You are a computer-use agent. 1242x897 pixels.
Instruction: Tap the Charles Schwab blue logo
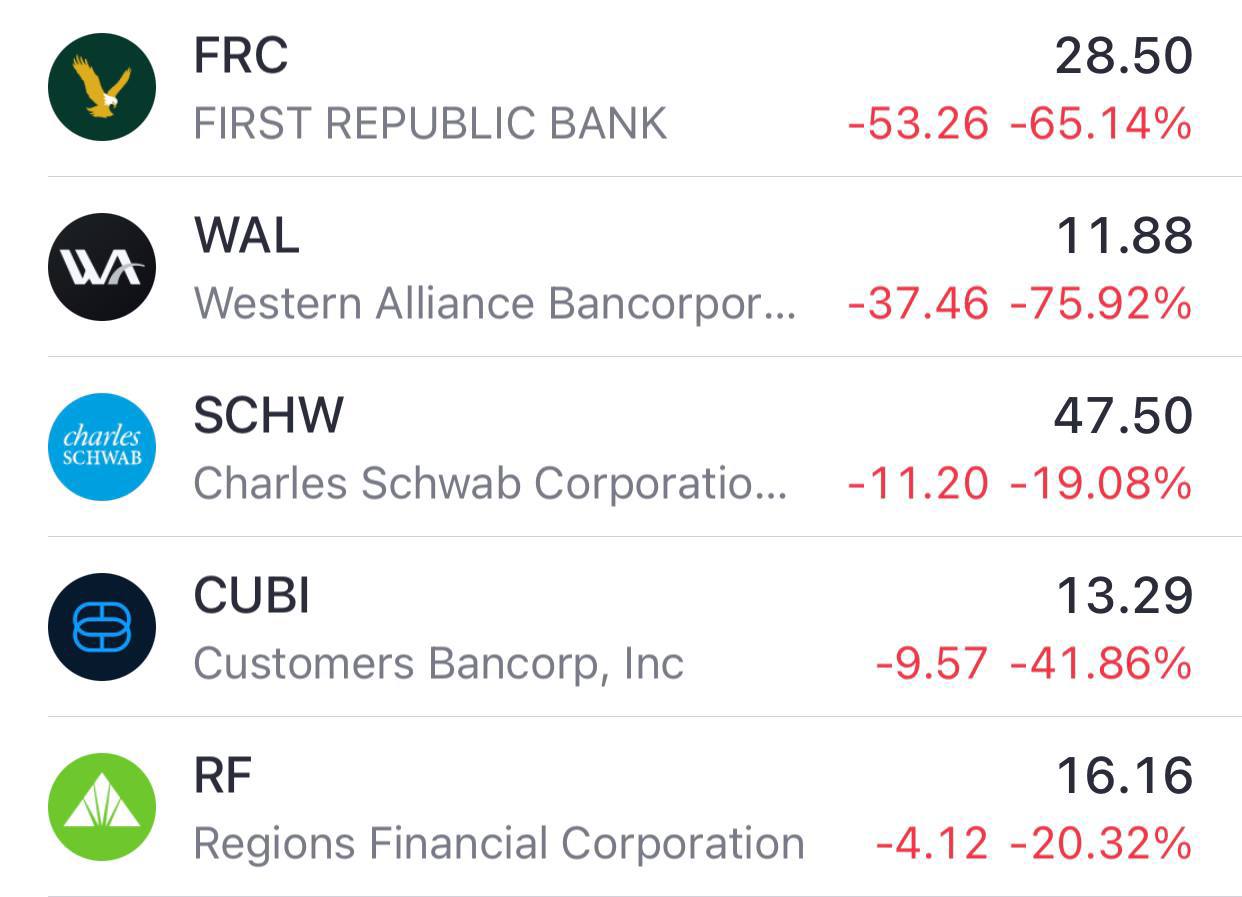pos(102,447)
